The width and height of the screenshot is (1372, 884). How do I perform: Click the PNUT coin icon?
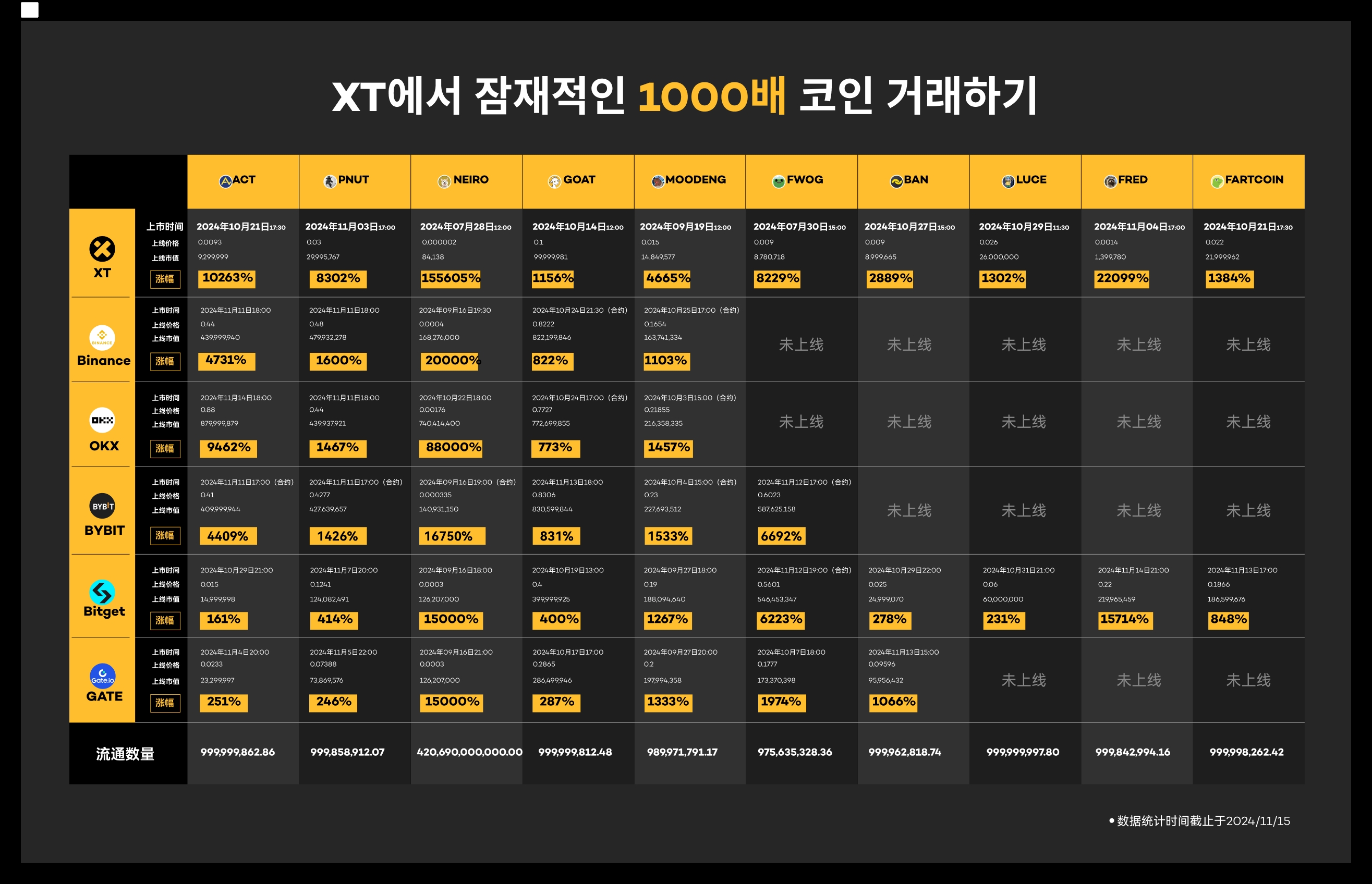point(330,181)
